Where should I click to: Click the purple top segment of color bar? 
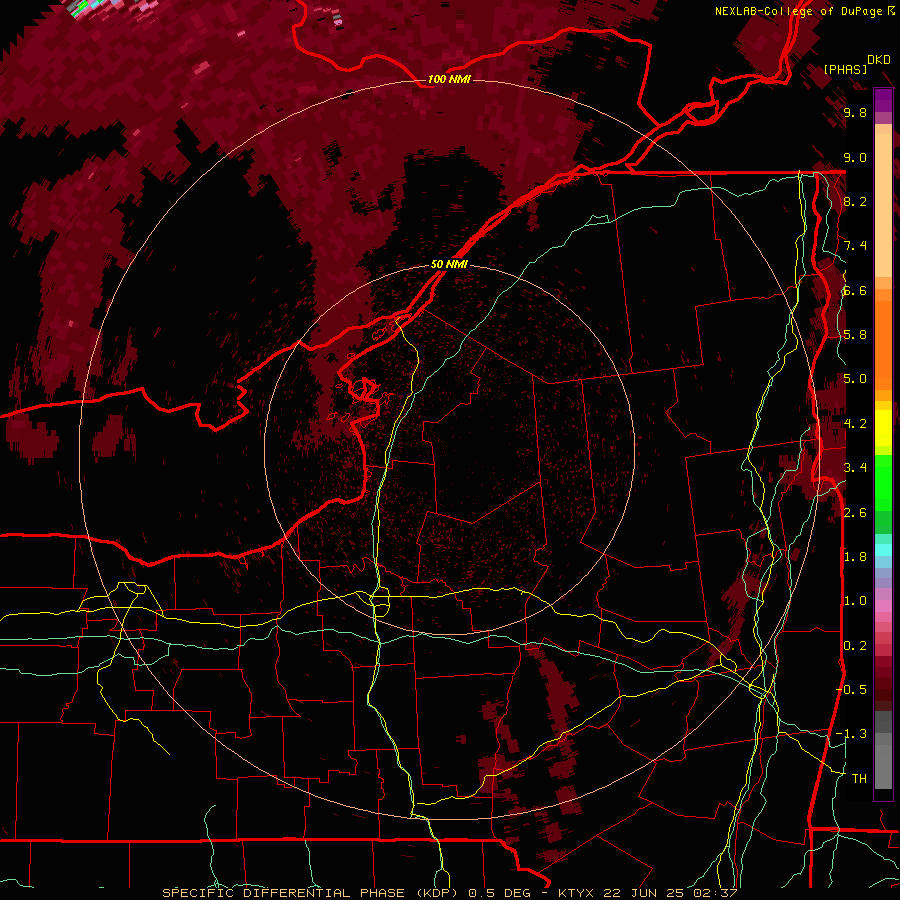[x=883, y=100]
